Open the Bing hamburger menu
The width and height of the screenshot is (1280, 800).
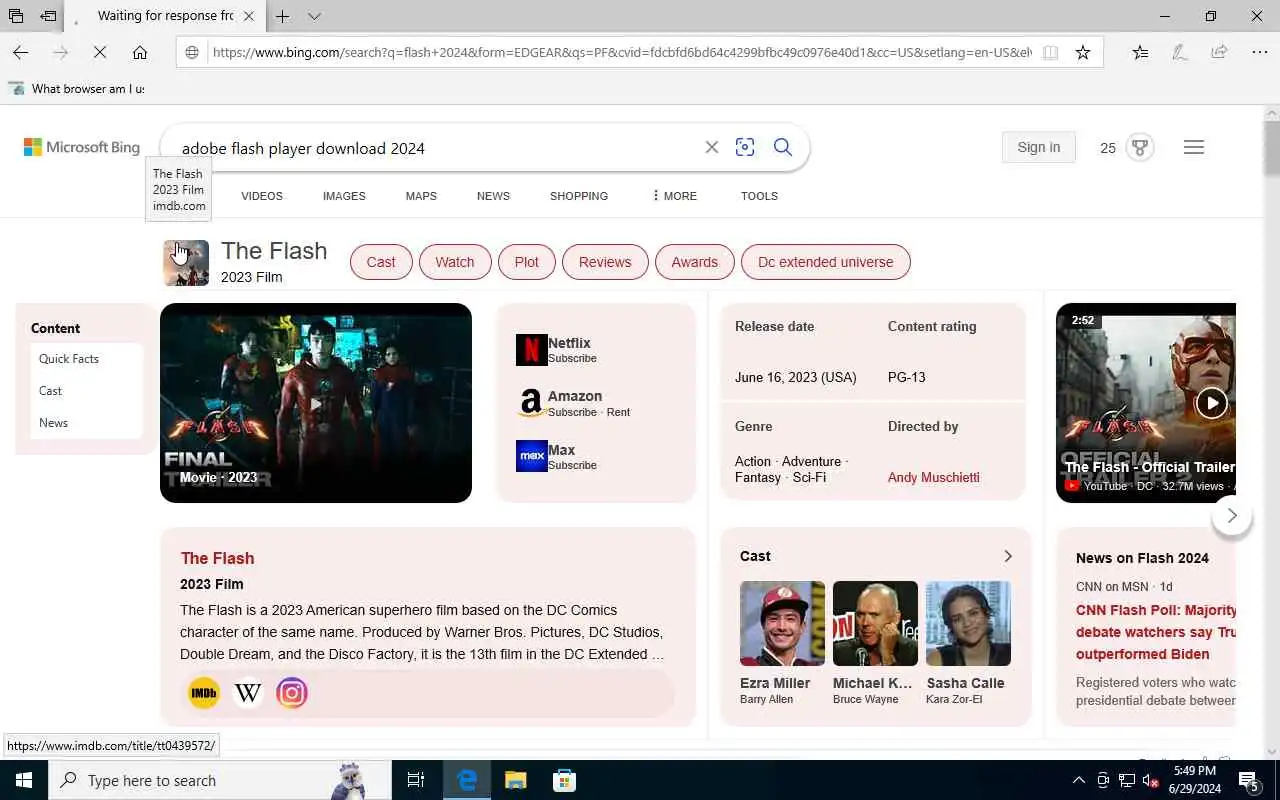click(1194, 147)
